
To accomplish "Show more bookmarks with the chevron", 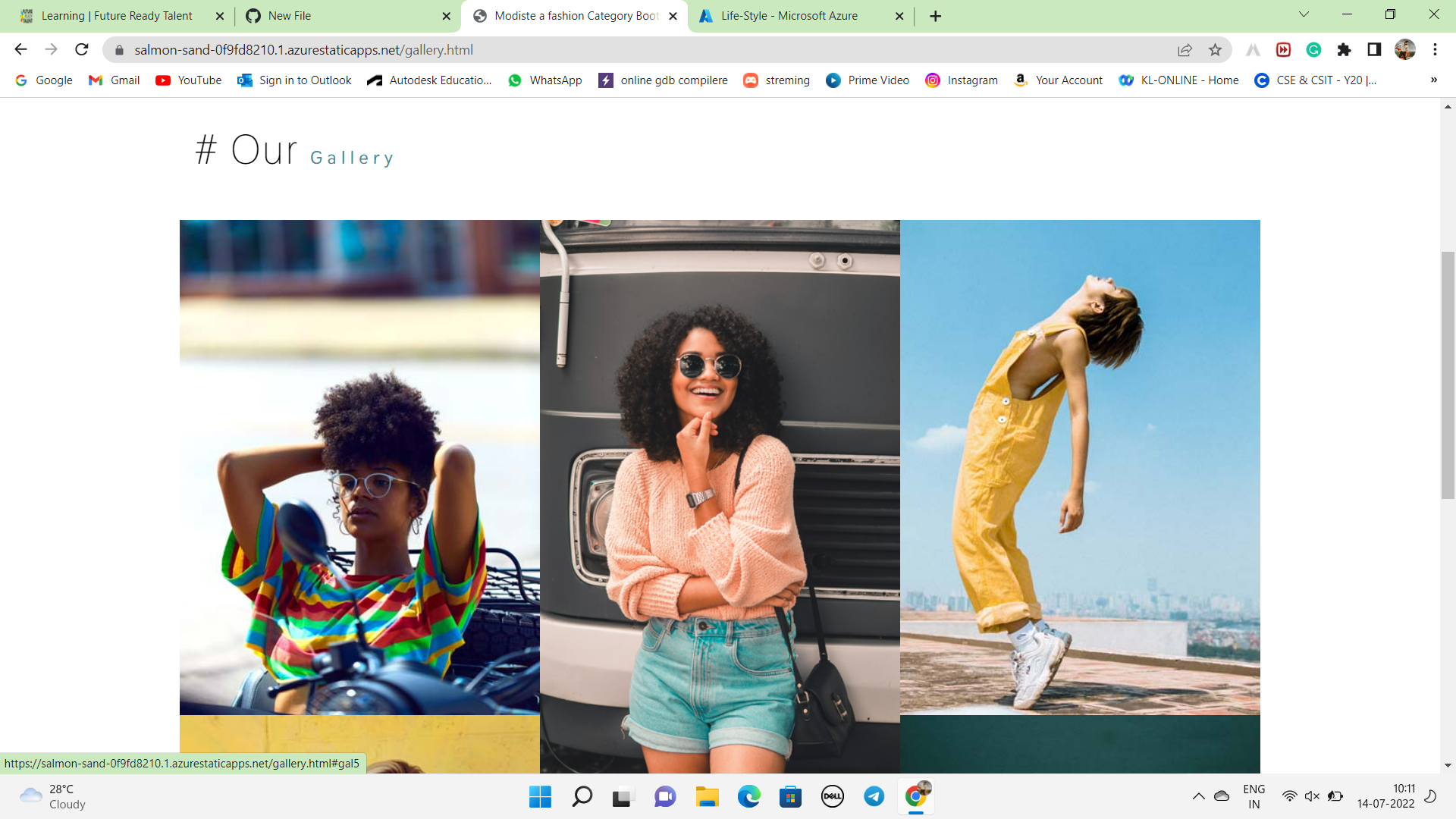I will 1433,80.
